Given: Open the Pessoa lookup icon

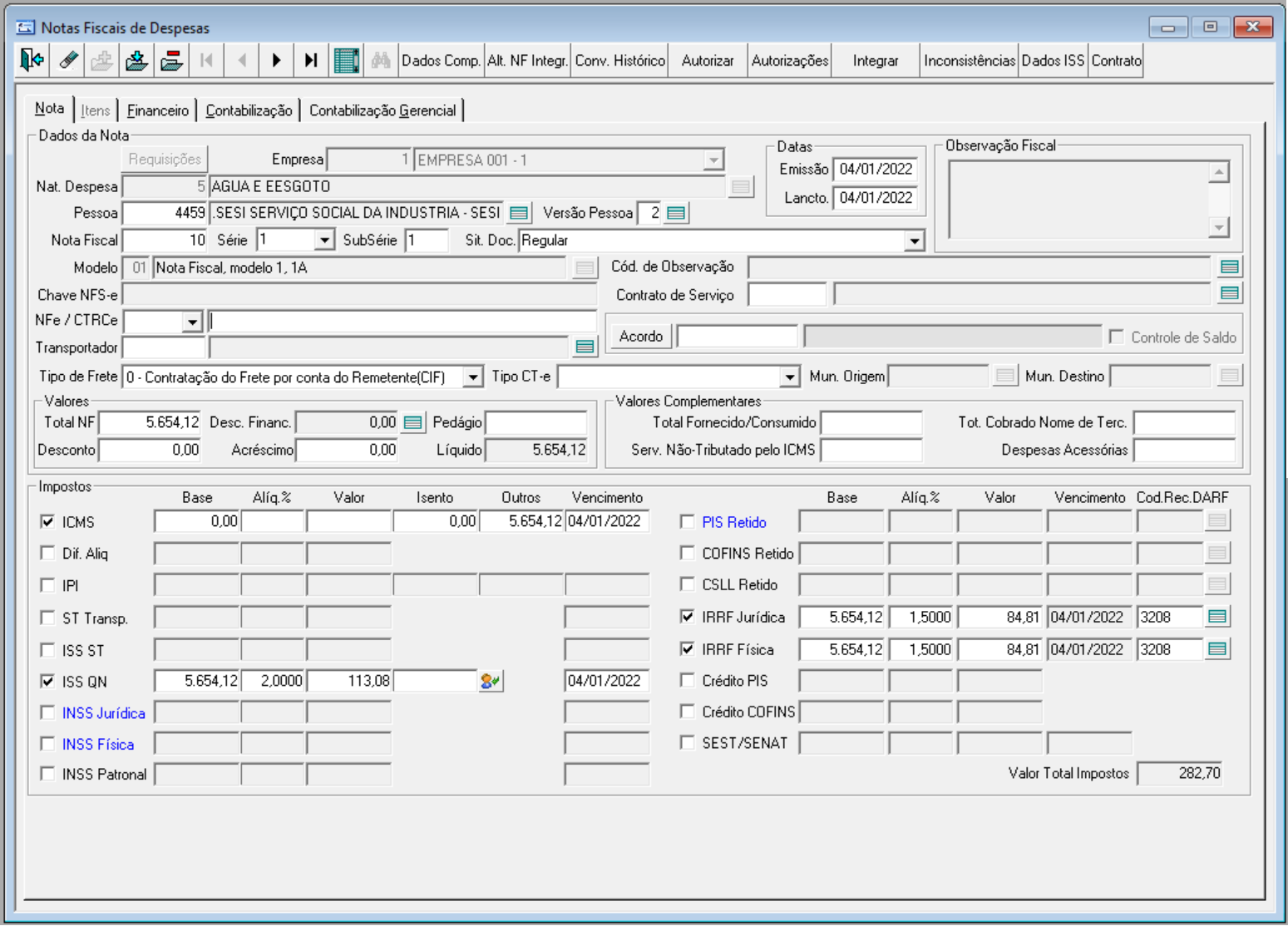Looking at the screenshot, I should click(519, 214).
